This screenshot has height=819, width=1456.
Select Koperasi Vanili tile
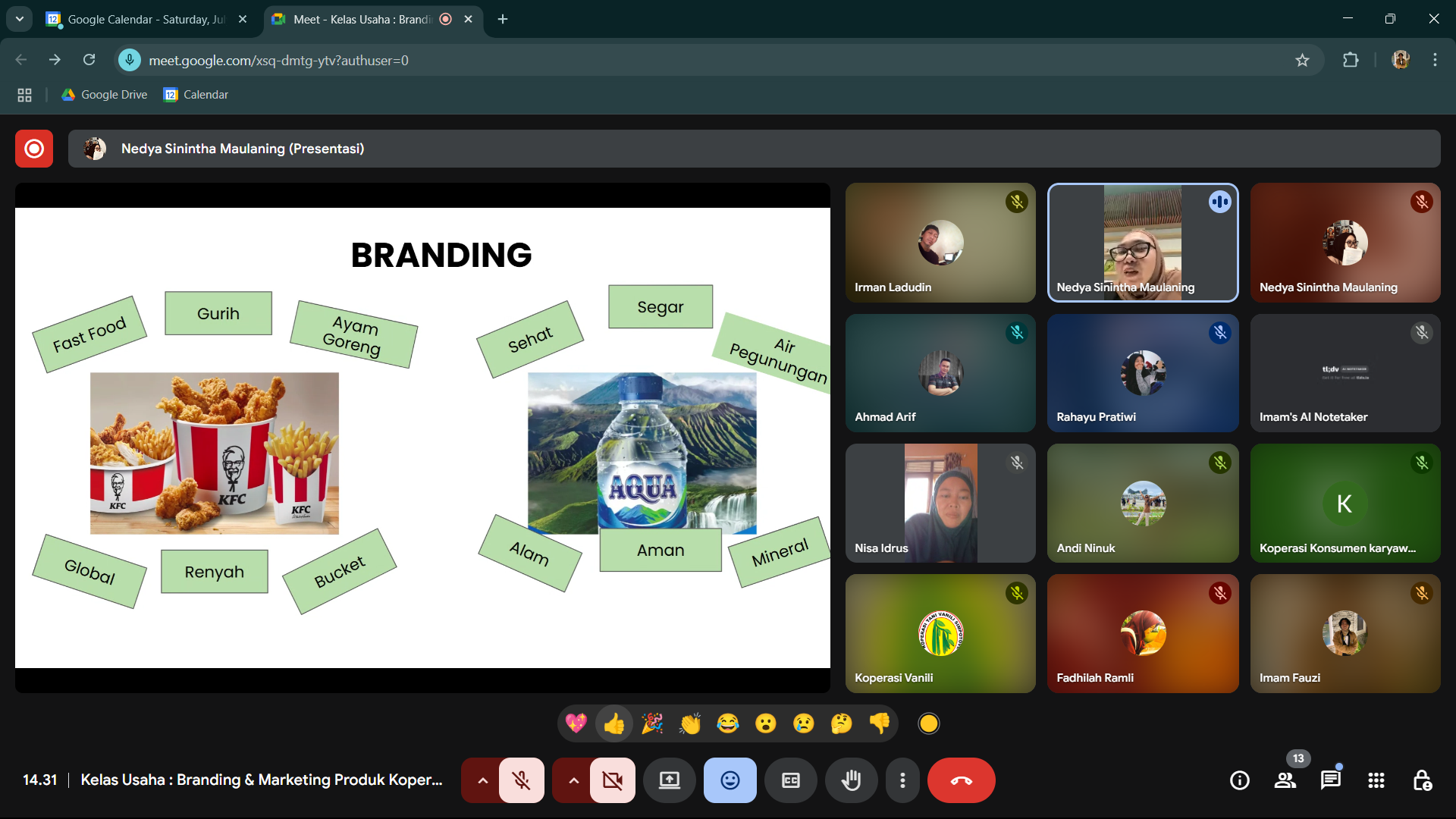click(x=940, y=633)
